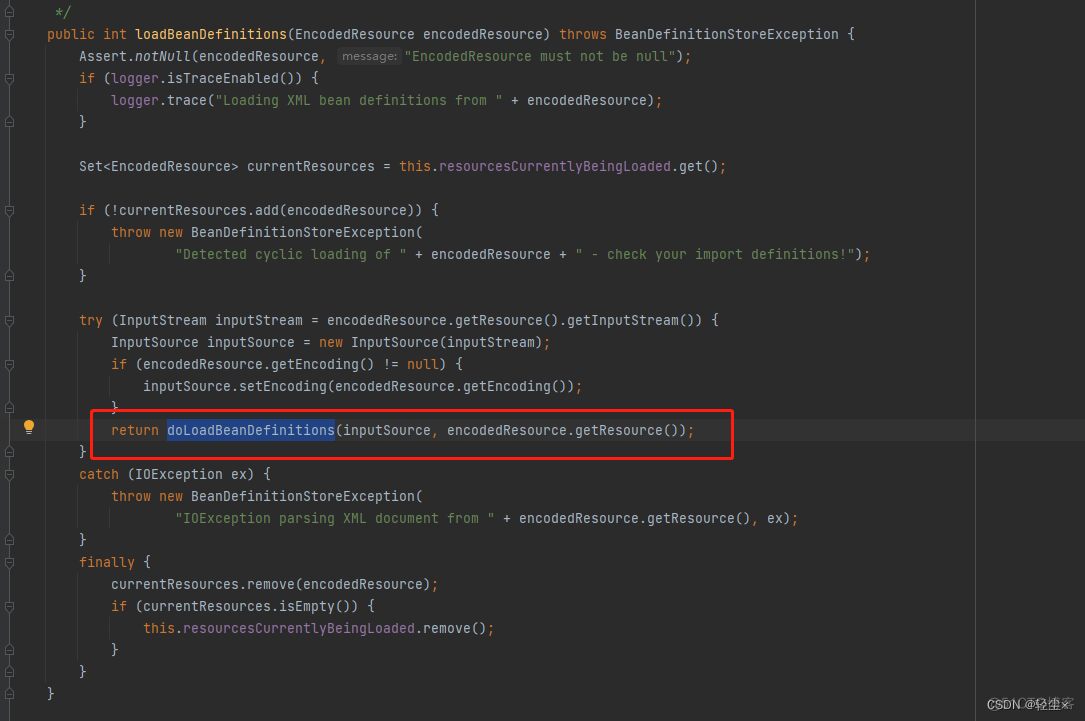Click Assert.notNull method reference
Viewport: 1085px width, 721px height.
point(135,56)
